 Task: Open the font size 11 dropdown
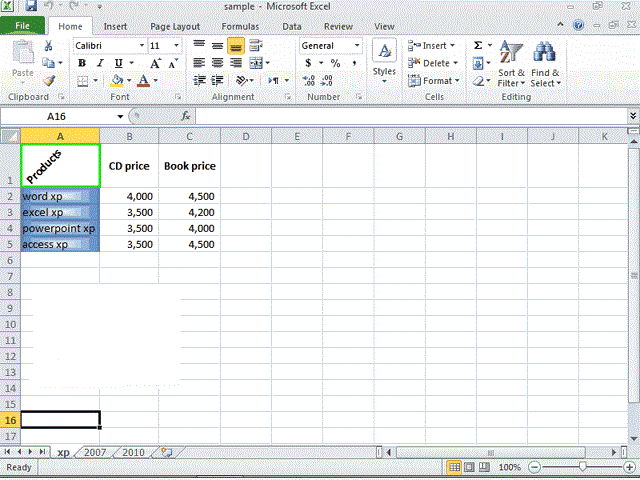click(x=176, y=45)
